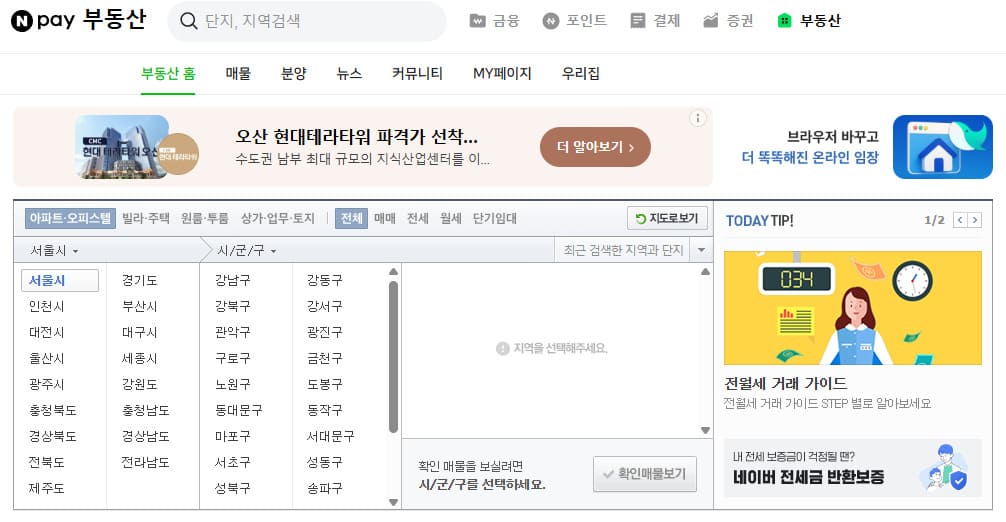Open the 매물 tab

coord(238,73)
